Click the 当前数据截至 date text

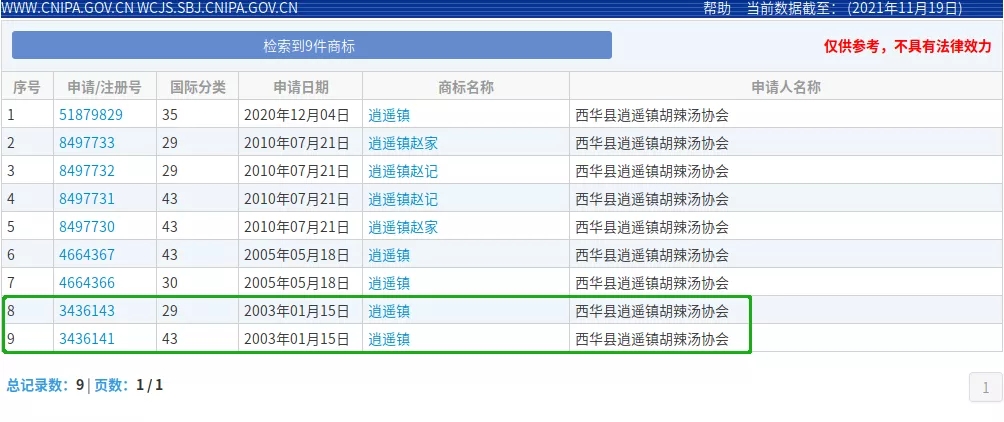point(855,8)
